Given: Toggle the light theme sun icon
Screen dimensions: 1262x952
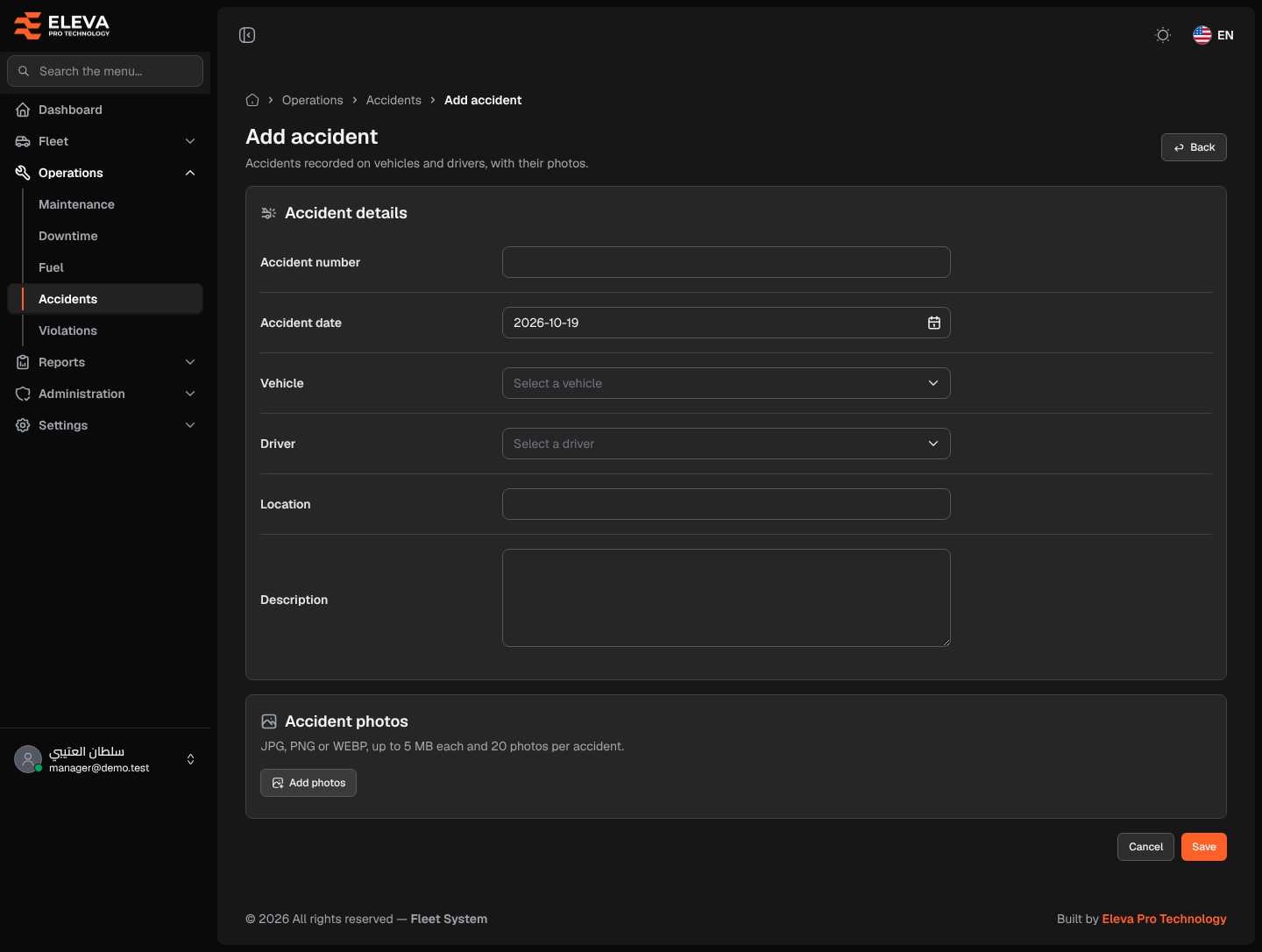Looking at the screenshot, I should [x=1163, y=35].
